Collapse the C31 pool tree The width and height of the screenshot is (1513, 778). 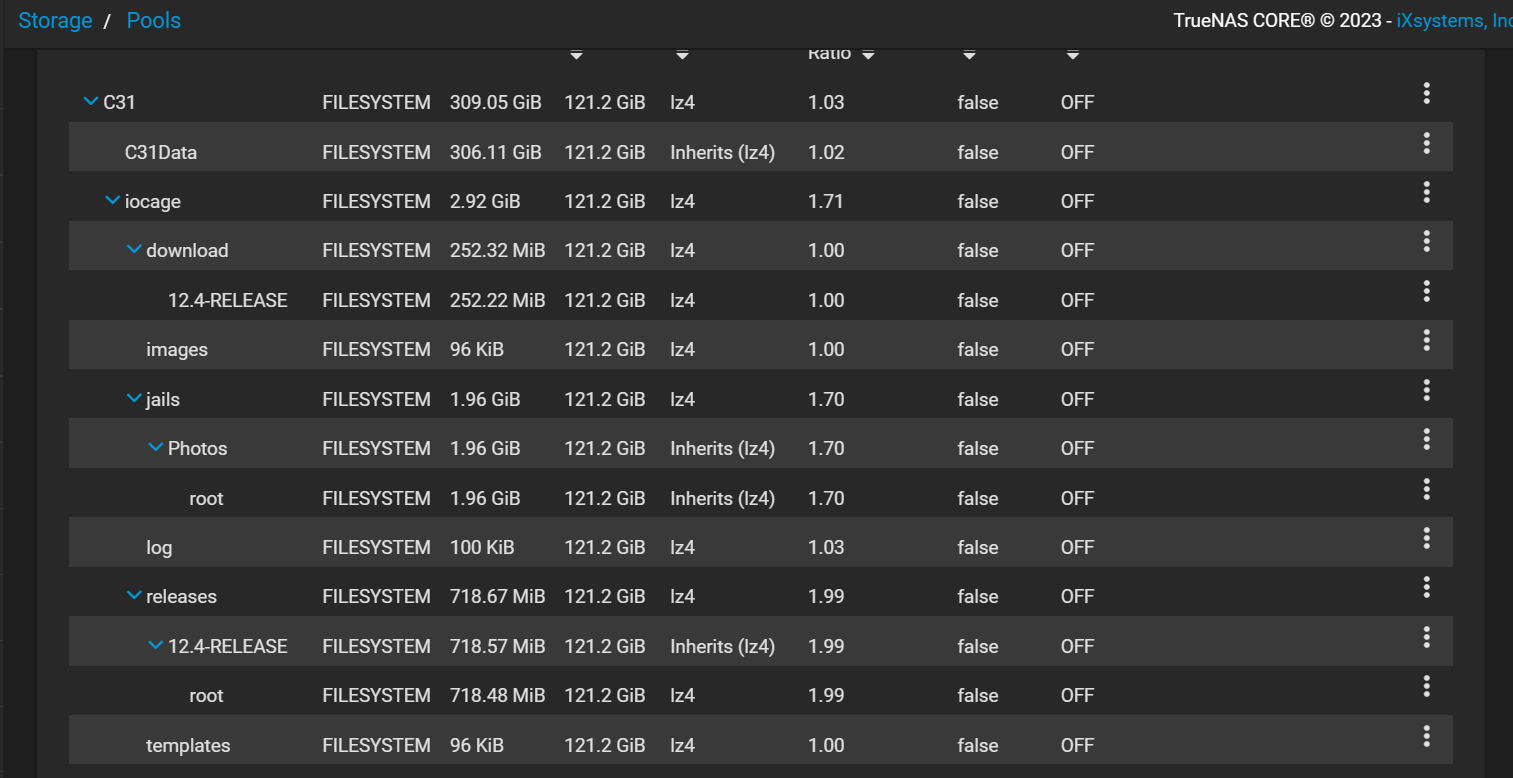point(91,101)
